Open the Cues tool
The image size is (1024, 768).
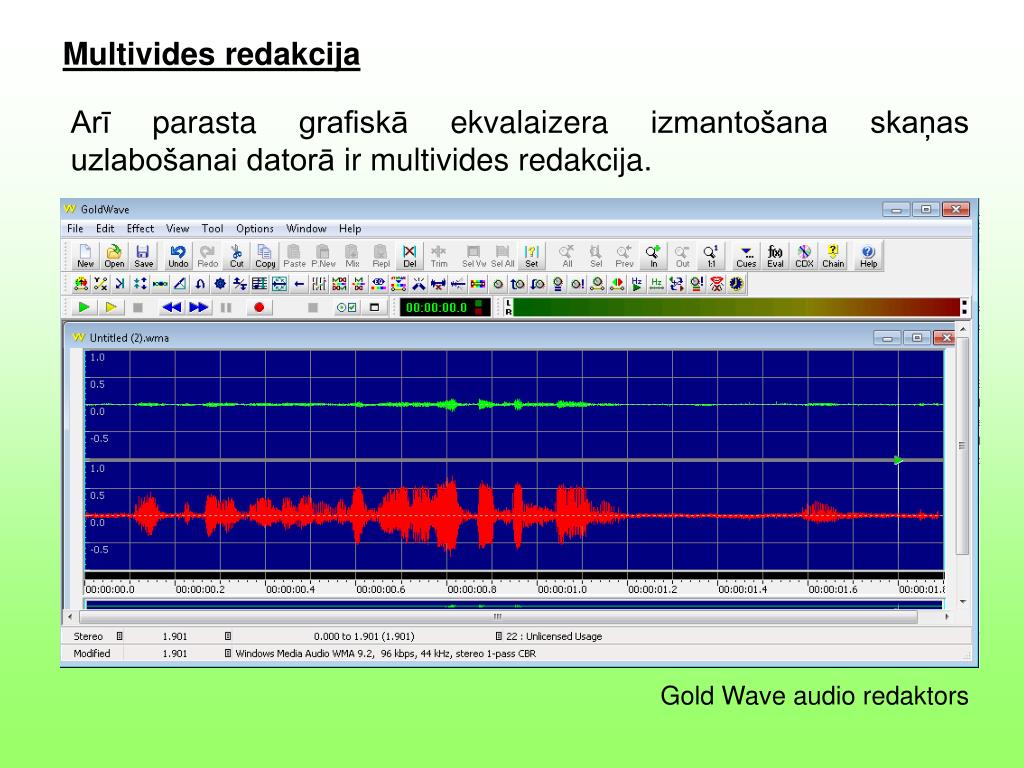click(x=746, y=255)
